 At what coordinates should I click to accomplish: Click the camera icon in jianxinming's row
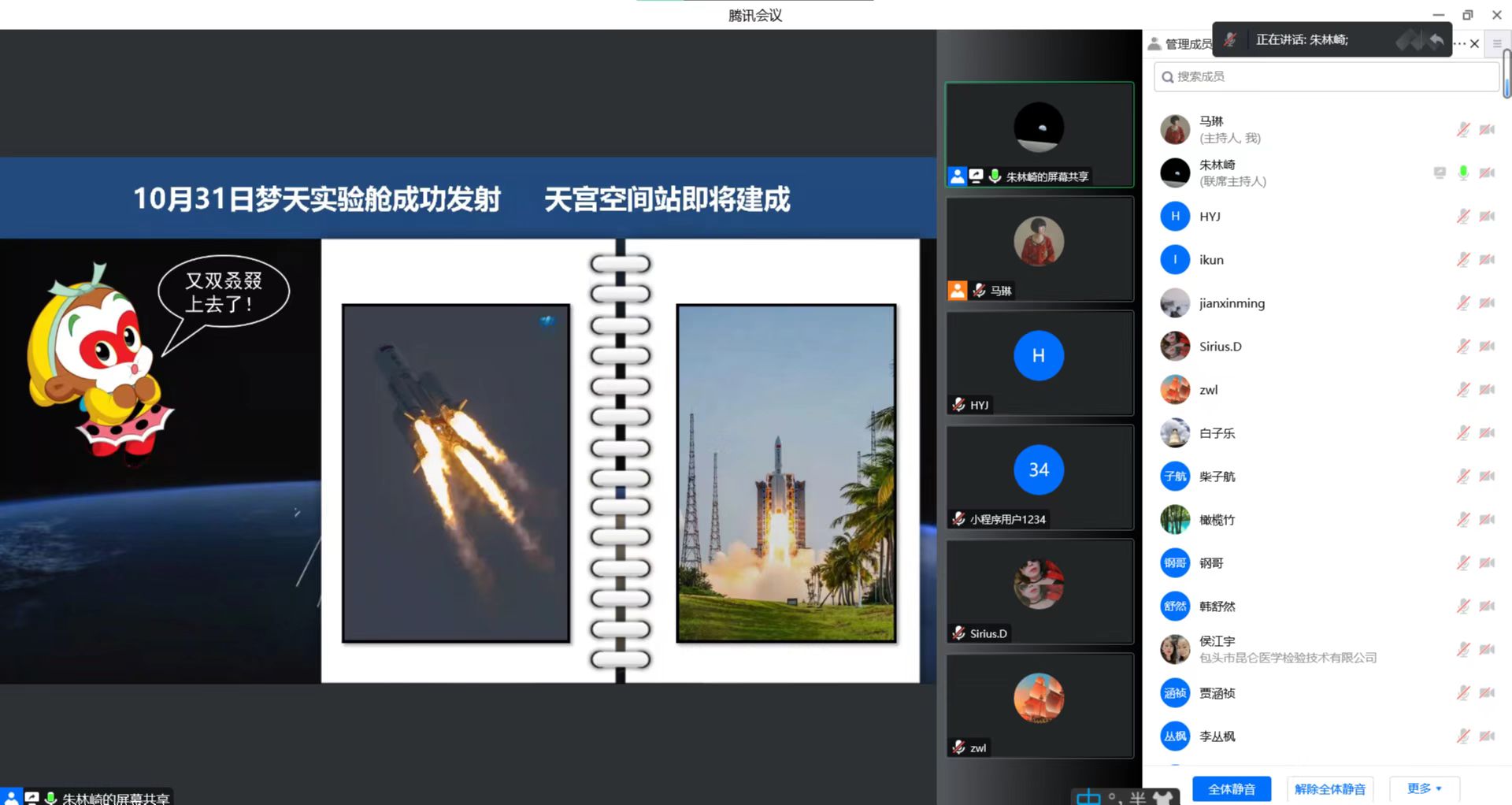(x=1487, y=303)
